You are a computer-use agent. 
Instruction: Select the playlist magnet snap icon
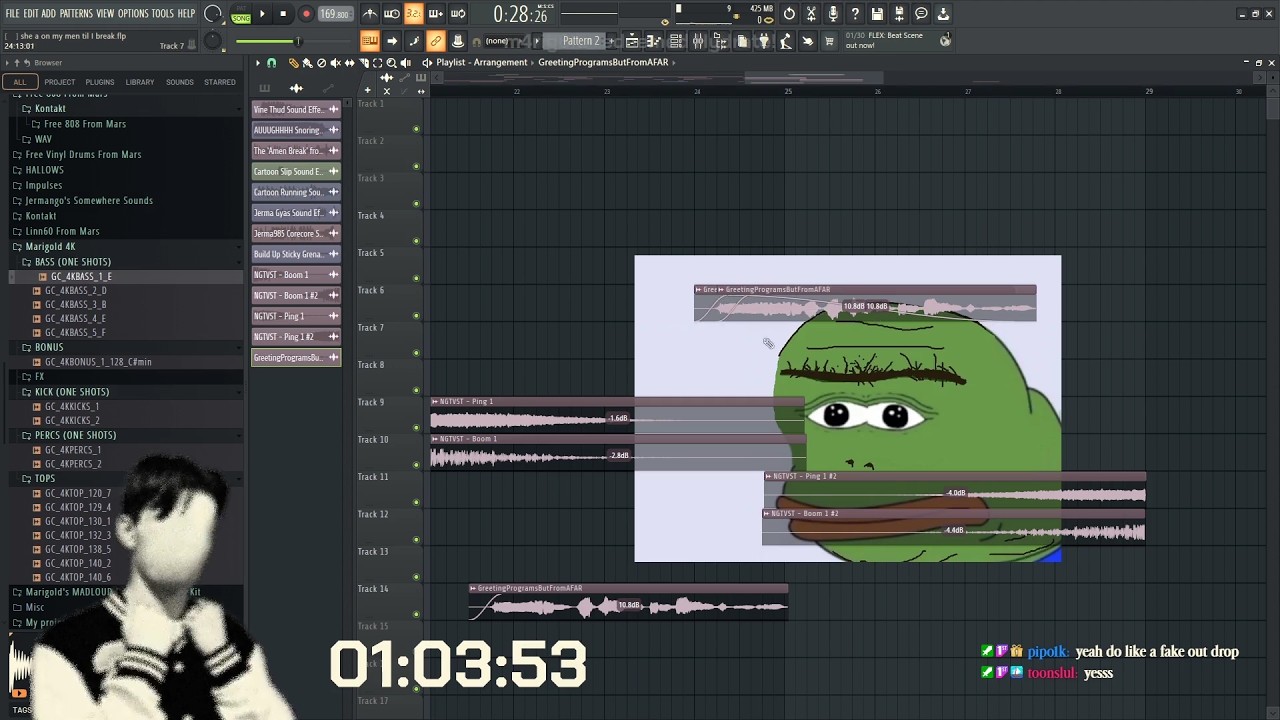[271, 62]
